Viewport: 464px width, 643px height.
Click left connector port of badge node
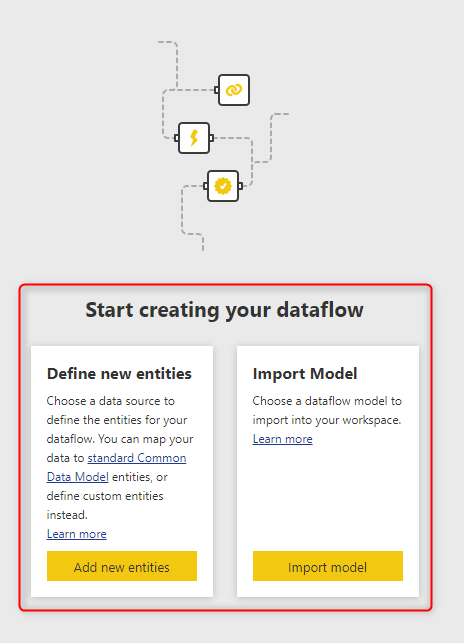pyautogui.click(x=206, y=186)
